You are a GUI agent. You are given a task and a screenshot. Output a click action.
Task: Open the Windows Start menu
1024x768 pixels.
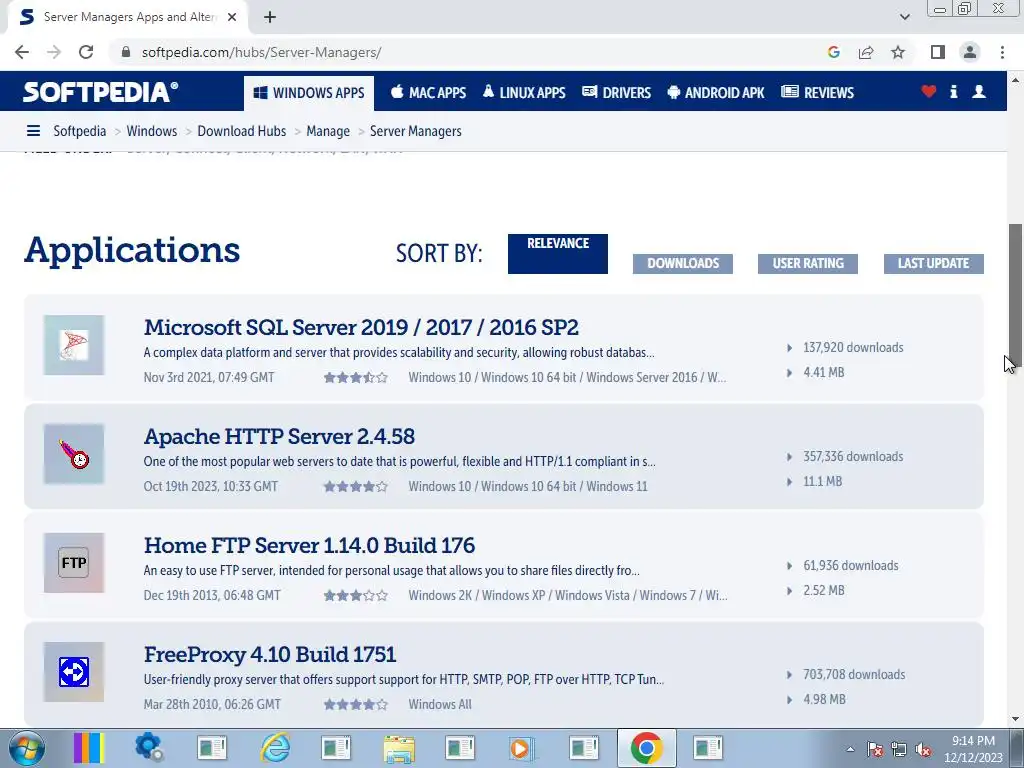tap(25, 748)
